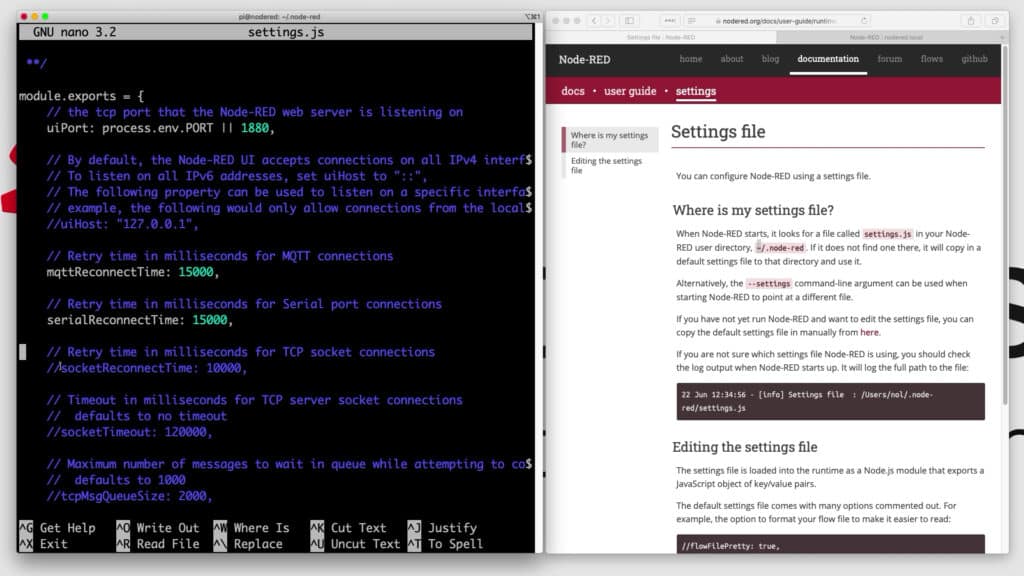The height and width of the screenshot is (576, 1024).
Task: Click the '~/.node-red' inline code text
Action: (780, 248)
